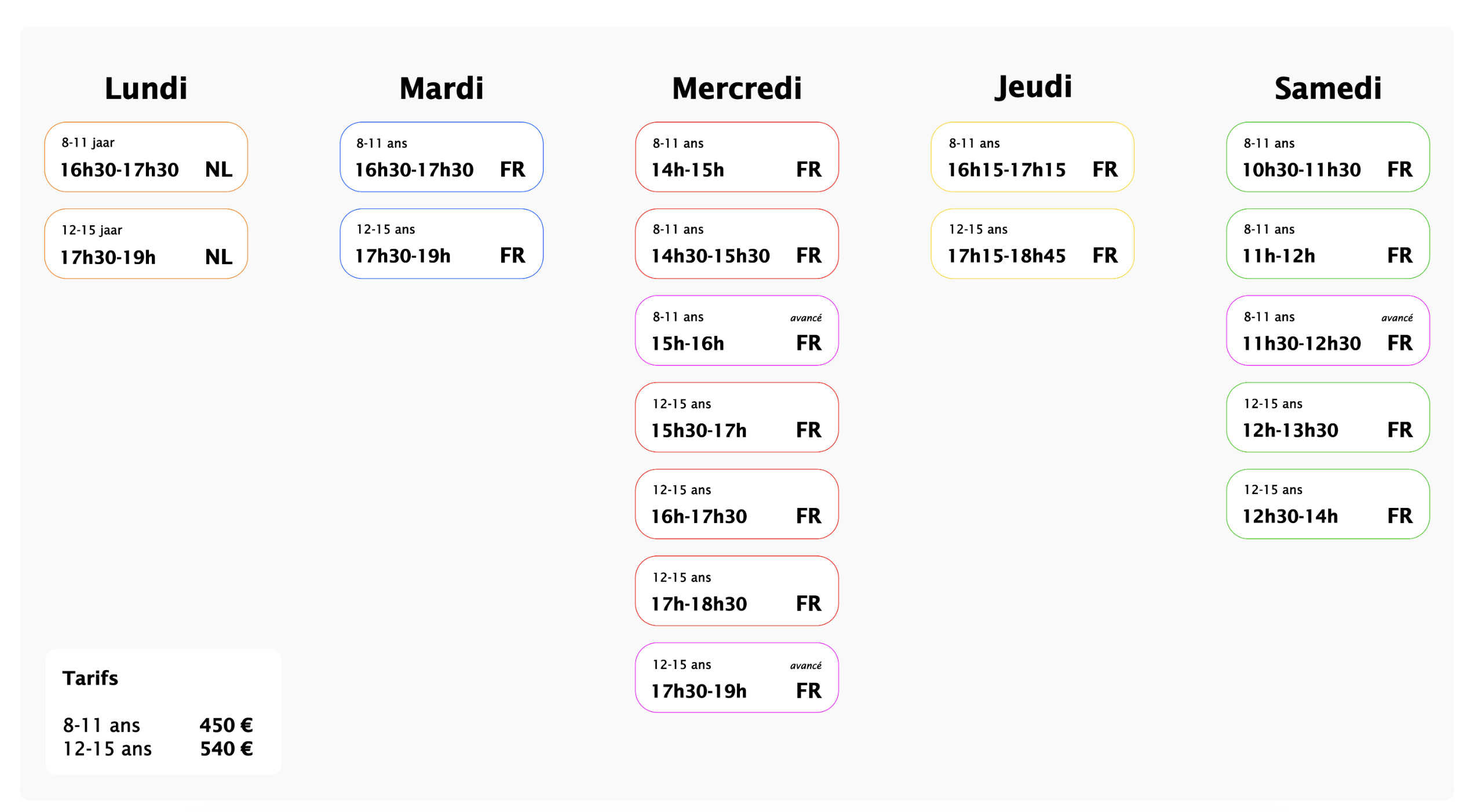Pick the Mercredi 15h30-17h slot

click(x=736, y=418)
